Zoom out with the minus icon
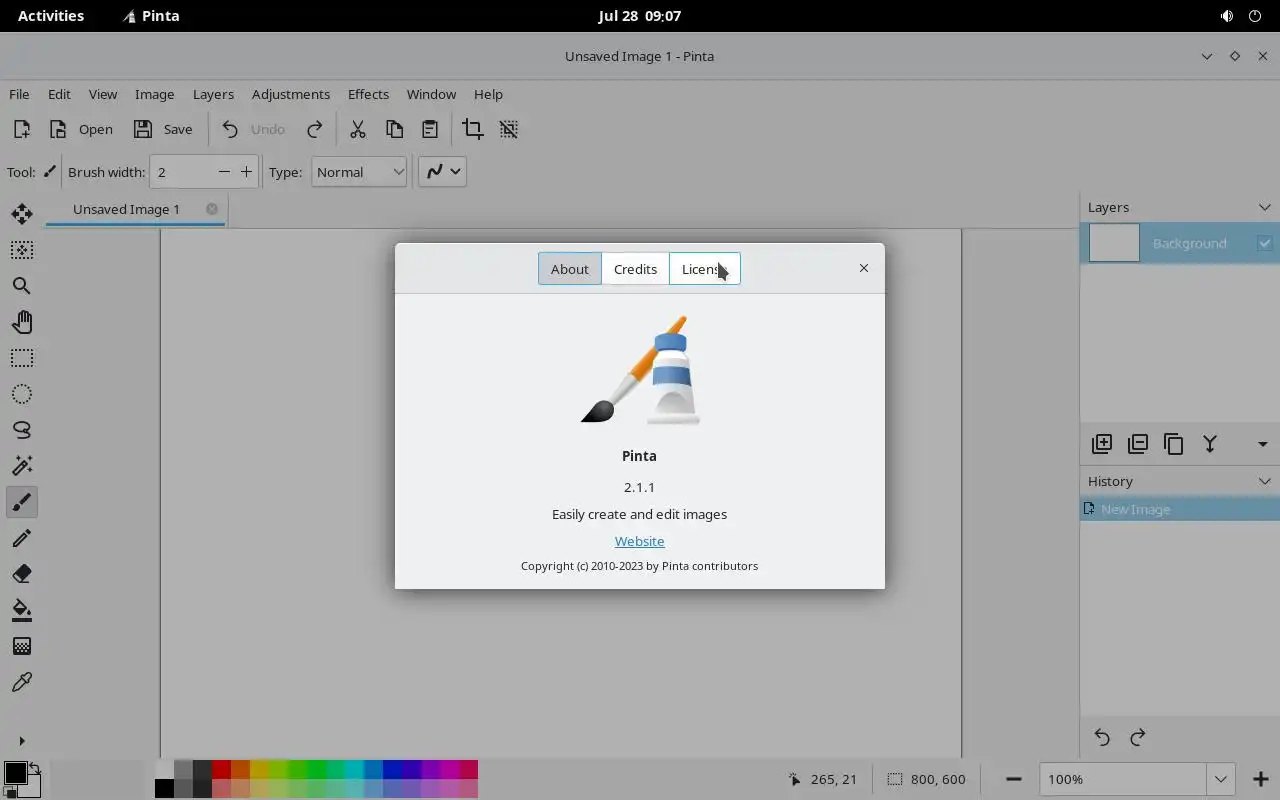 tap(1013, 779)
